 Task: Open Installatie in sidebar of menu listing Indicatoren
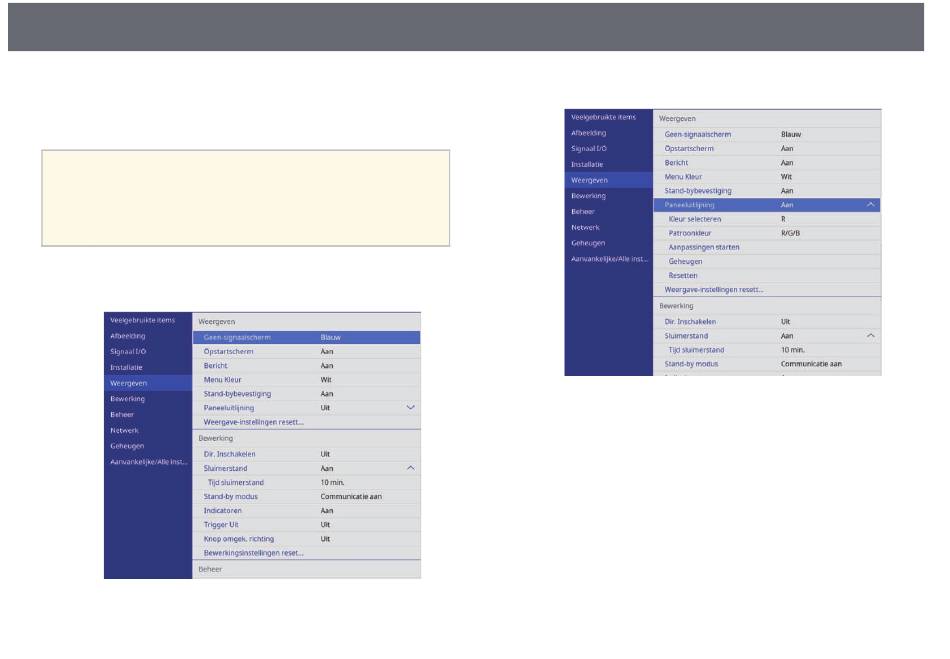[127, 367]
